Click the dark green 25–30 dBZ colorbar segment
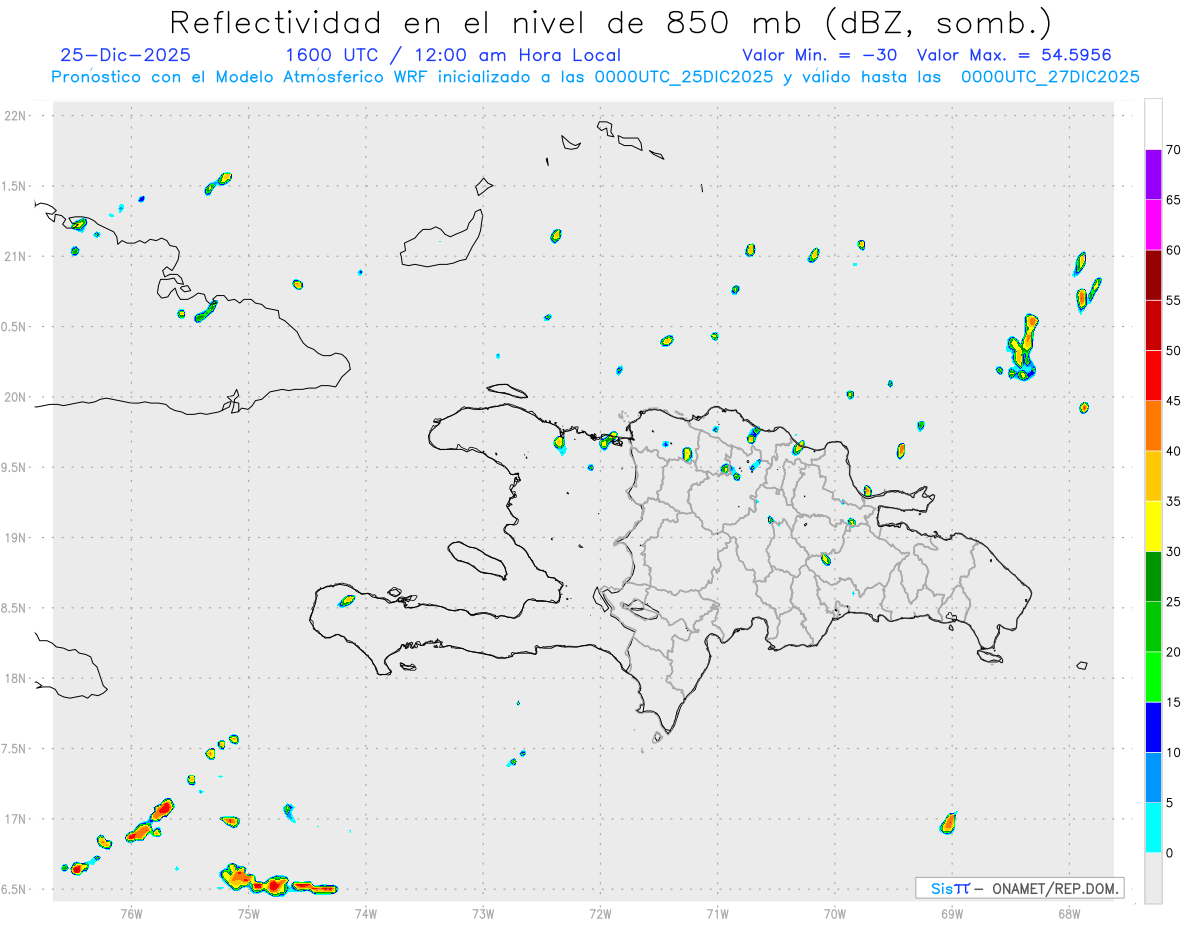 1153,576
